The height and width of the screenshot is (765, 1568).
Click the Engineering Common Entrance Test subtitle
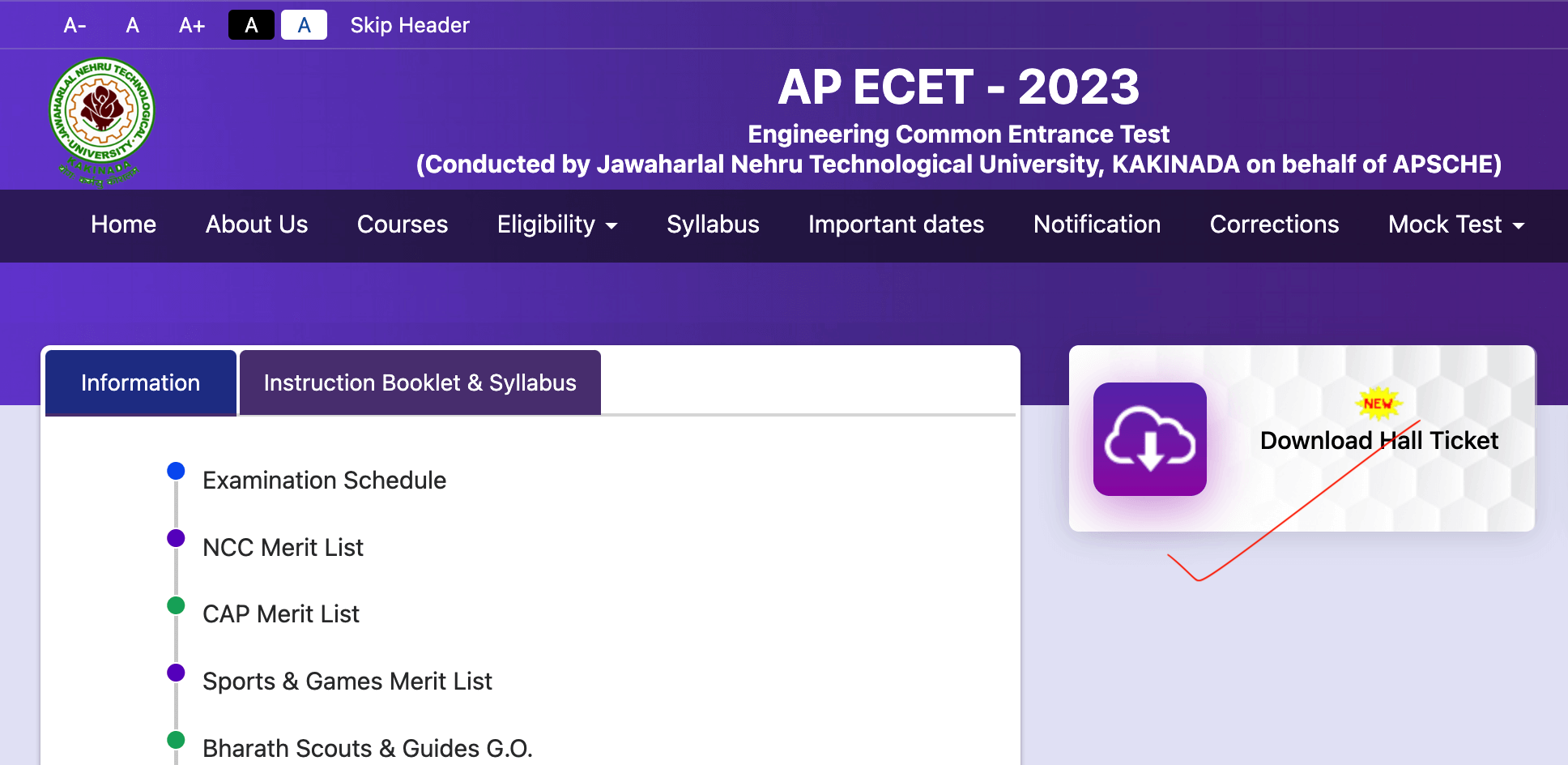pos(958,134)
